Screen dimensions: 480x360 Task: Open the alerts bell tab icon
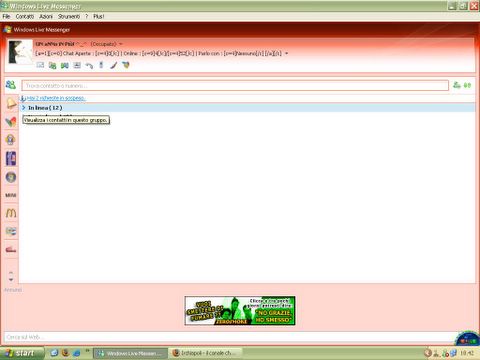[11, 103]
